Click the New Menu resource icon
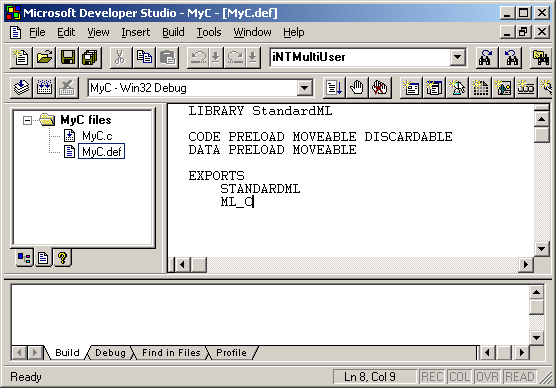 [x=434, y=88]
